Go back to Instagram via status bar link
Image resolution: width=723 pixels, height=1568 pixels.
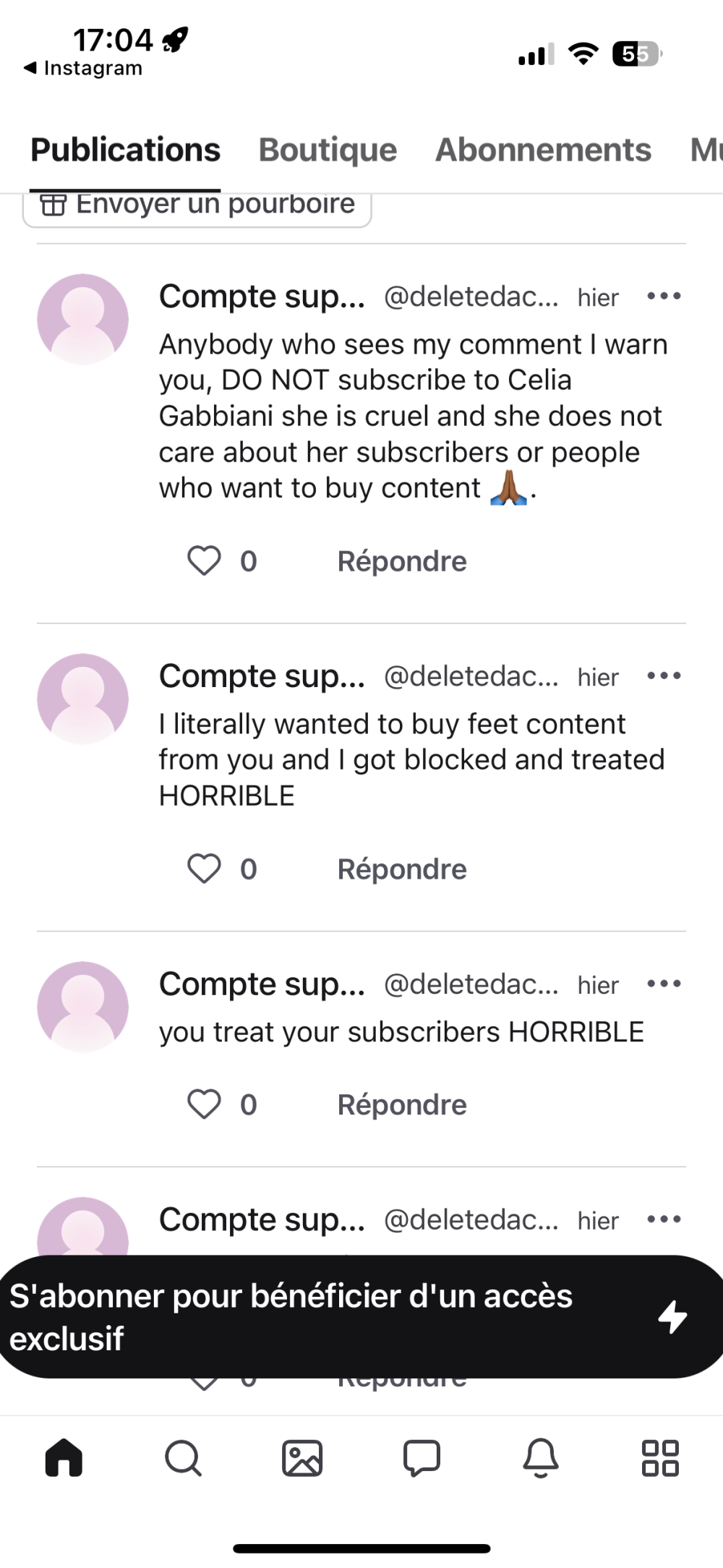[84, 68]
